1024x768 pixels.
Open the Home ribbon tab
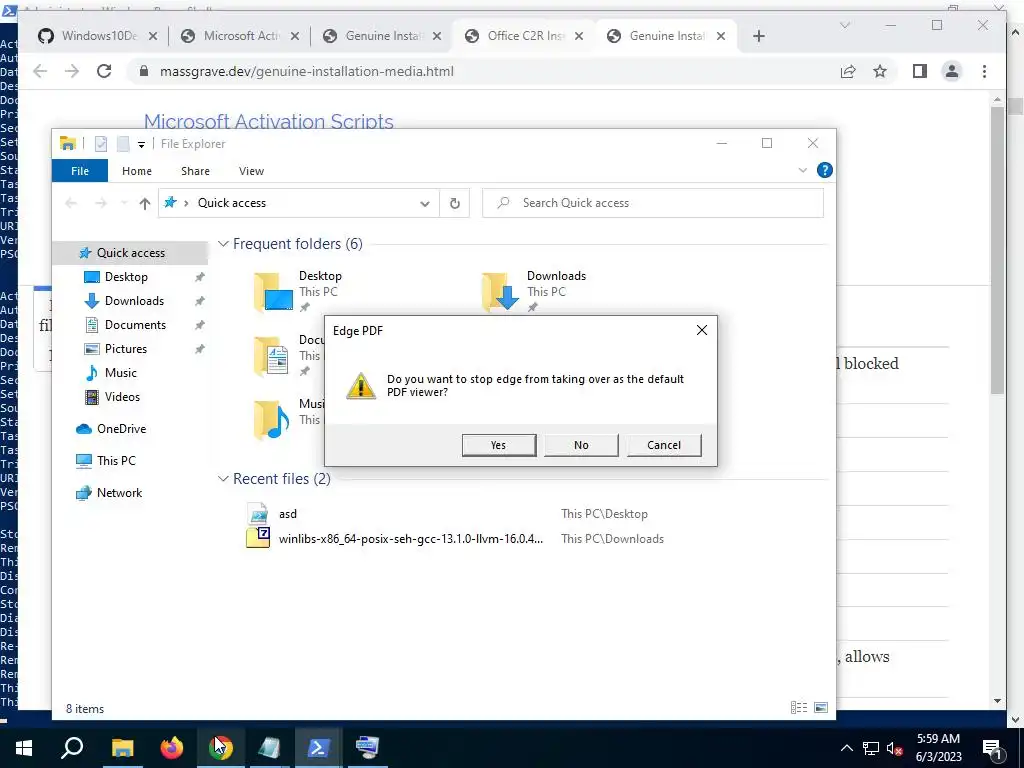pos(136,171)
